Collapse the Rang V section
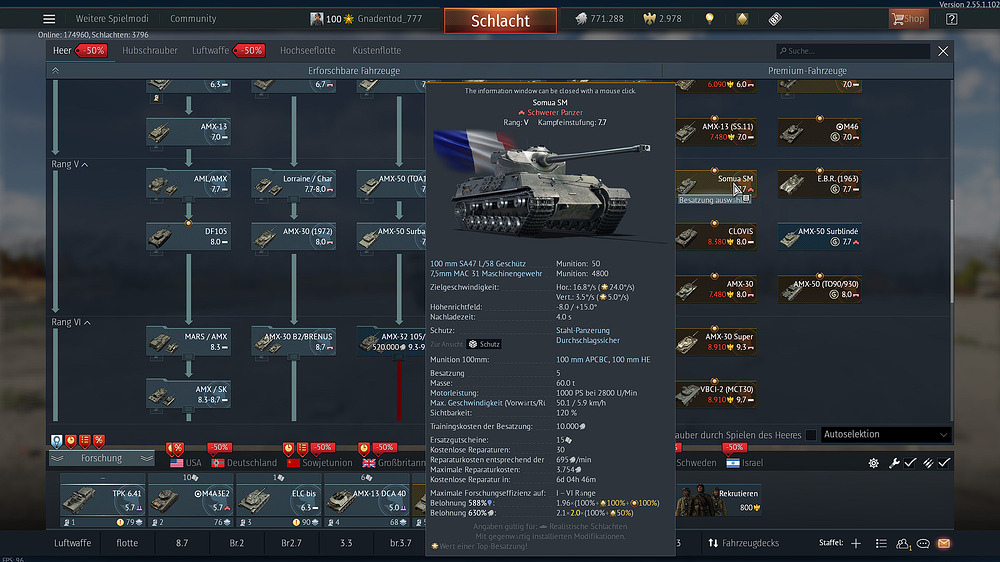 [x=70, y=165]
